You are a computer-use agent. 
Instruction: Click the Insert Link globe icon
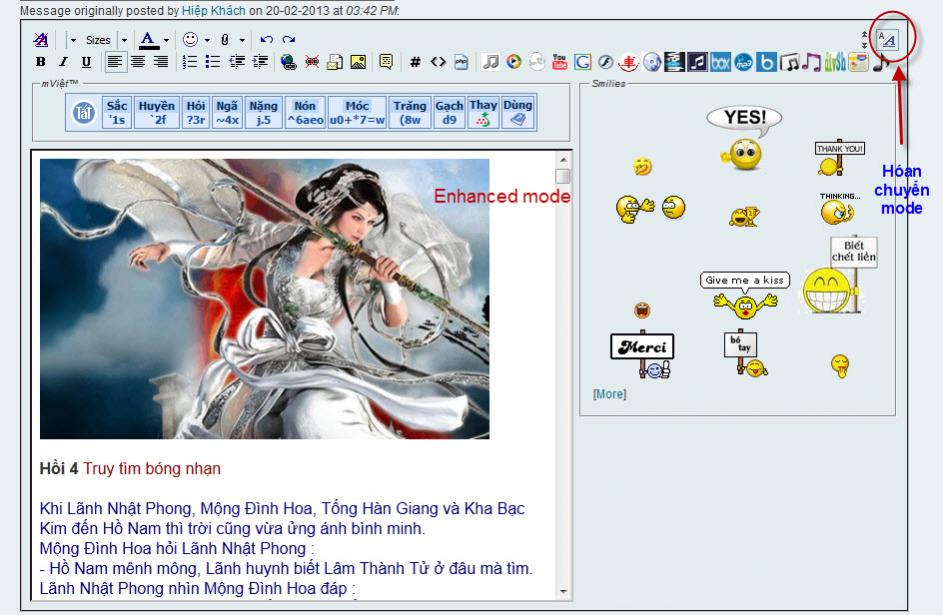289,62
